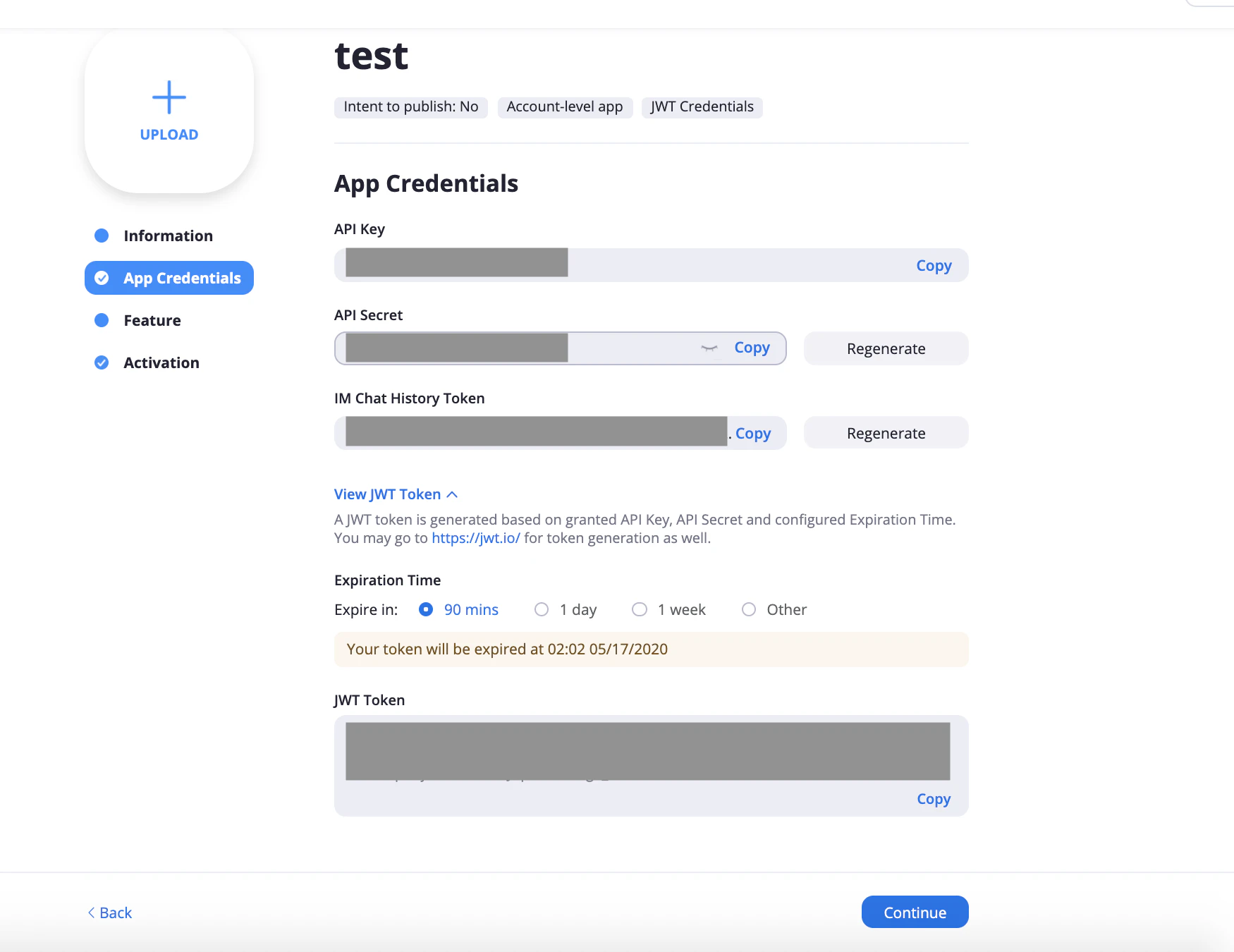Copy the API Key
This screenshot has width=1234, height=952.
(934, 266)
